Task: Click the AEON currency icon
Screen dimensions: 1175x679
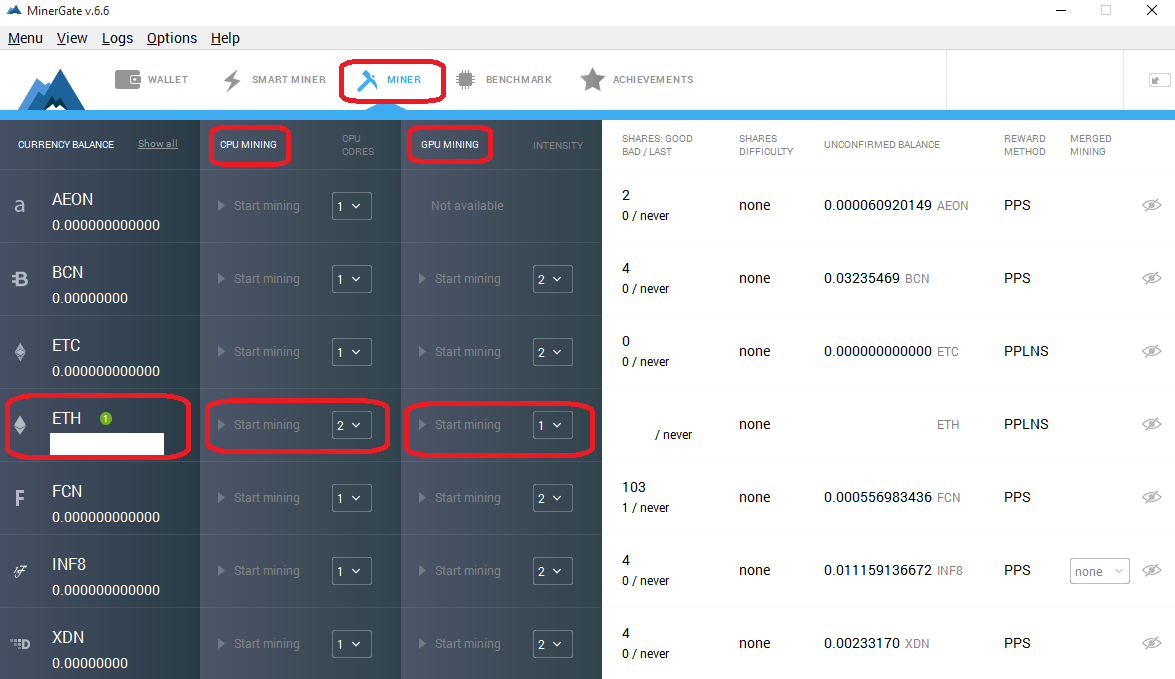Action: tap(20, 205)
